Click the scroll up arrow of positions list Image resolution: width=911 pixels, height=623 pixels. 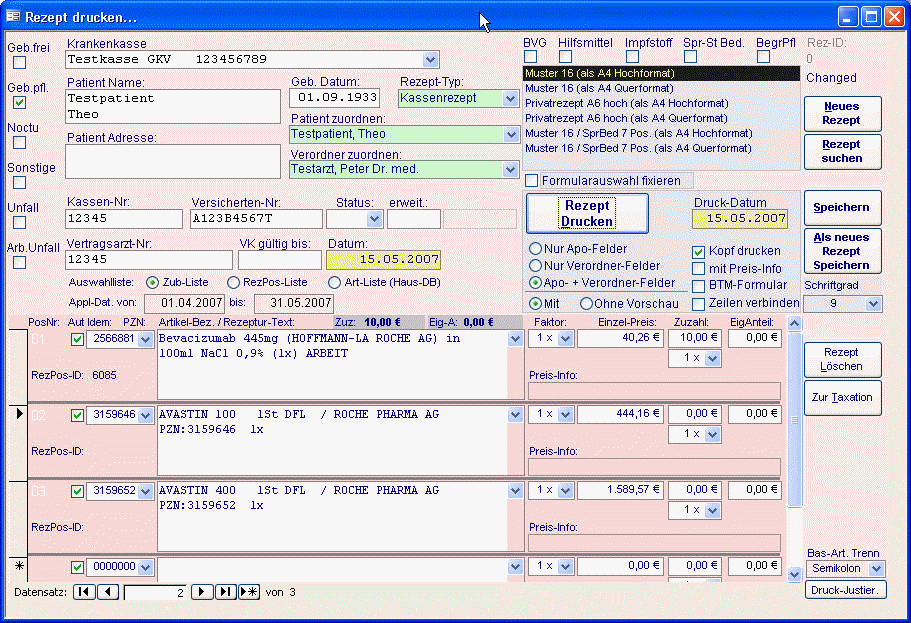[794, 324]
